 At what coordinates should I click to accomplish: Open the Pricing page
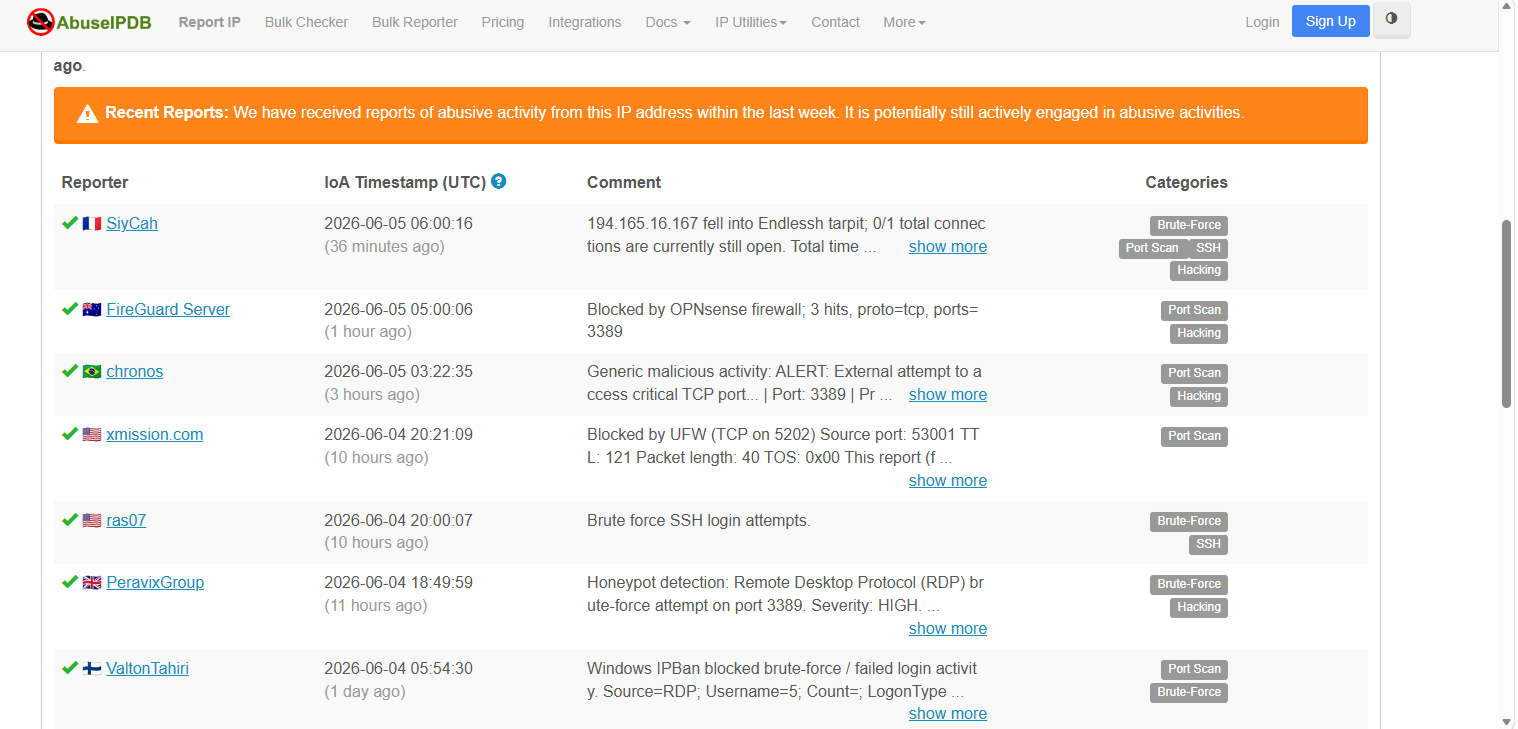(503, 22)
